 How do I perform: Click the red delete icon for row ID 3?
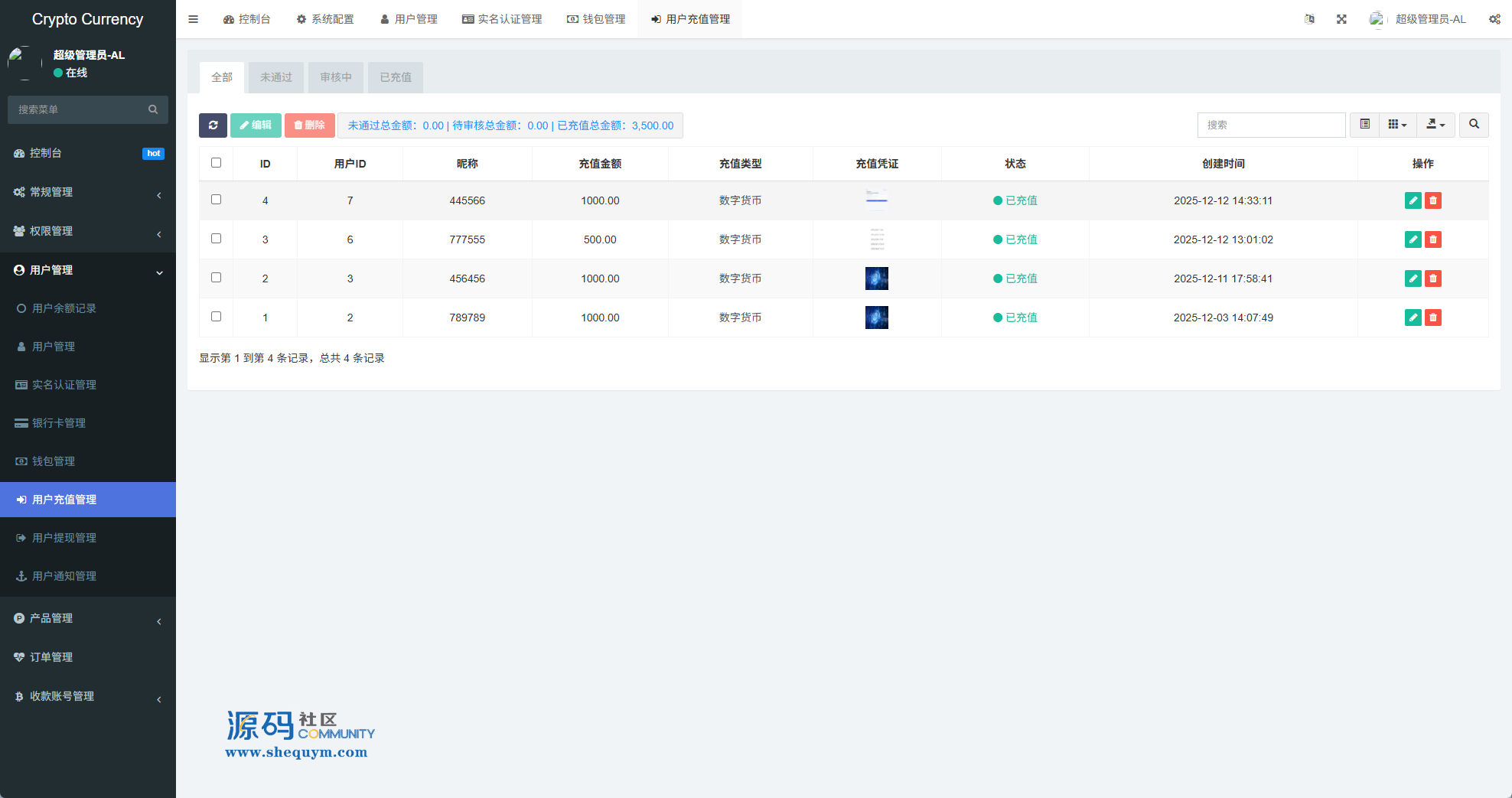[x=1432, y=239]
